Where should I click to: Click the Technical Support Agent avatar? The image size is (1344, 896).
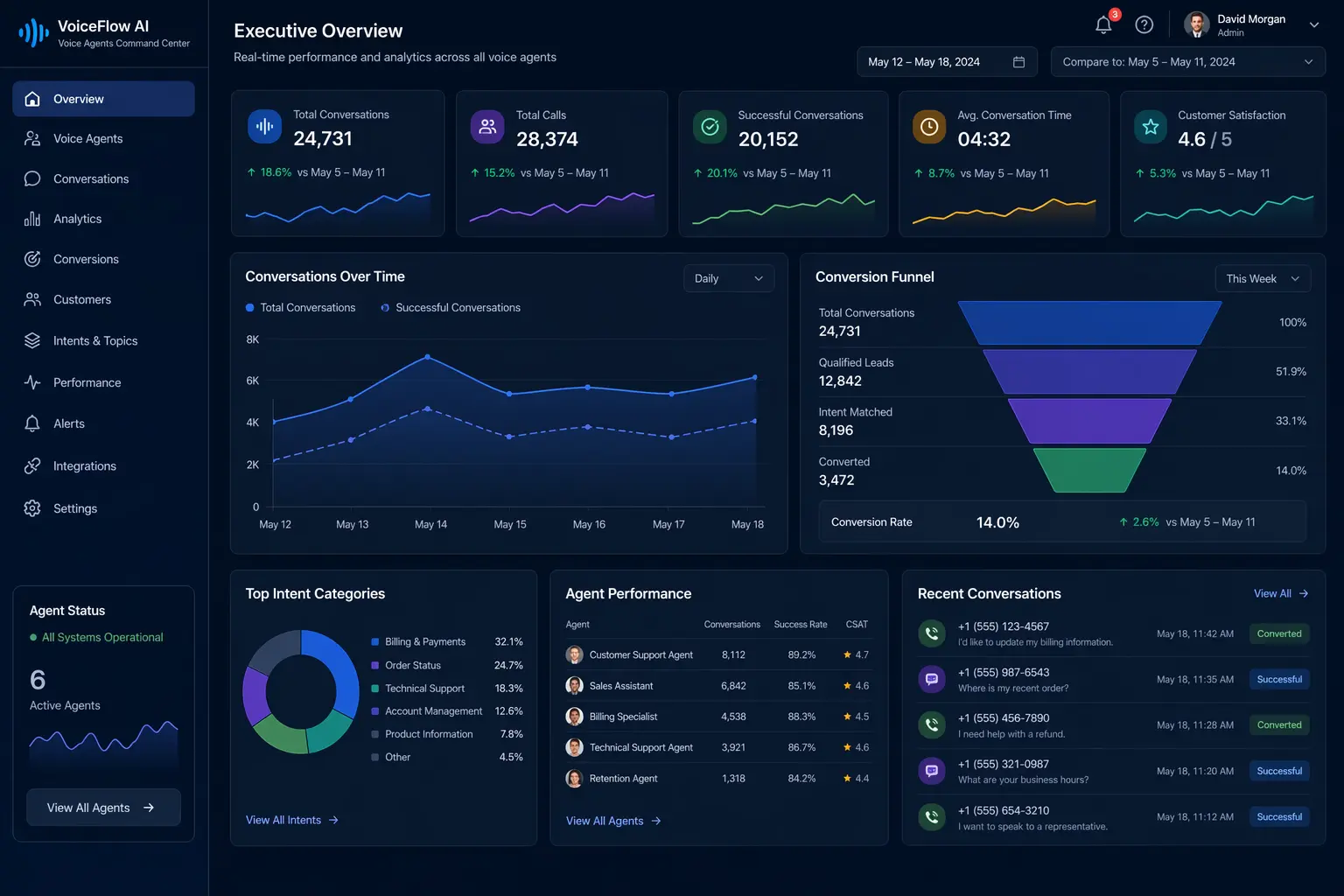[x=575, y=747]
